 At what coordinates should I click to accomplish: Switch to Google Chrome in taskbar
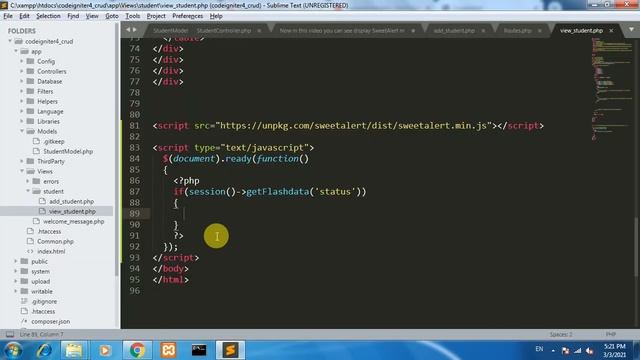[x=137, y=350]
